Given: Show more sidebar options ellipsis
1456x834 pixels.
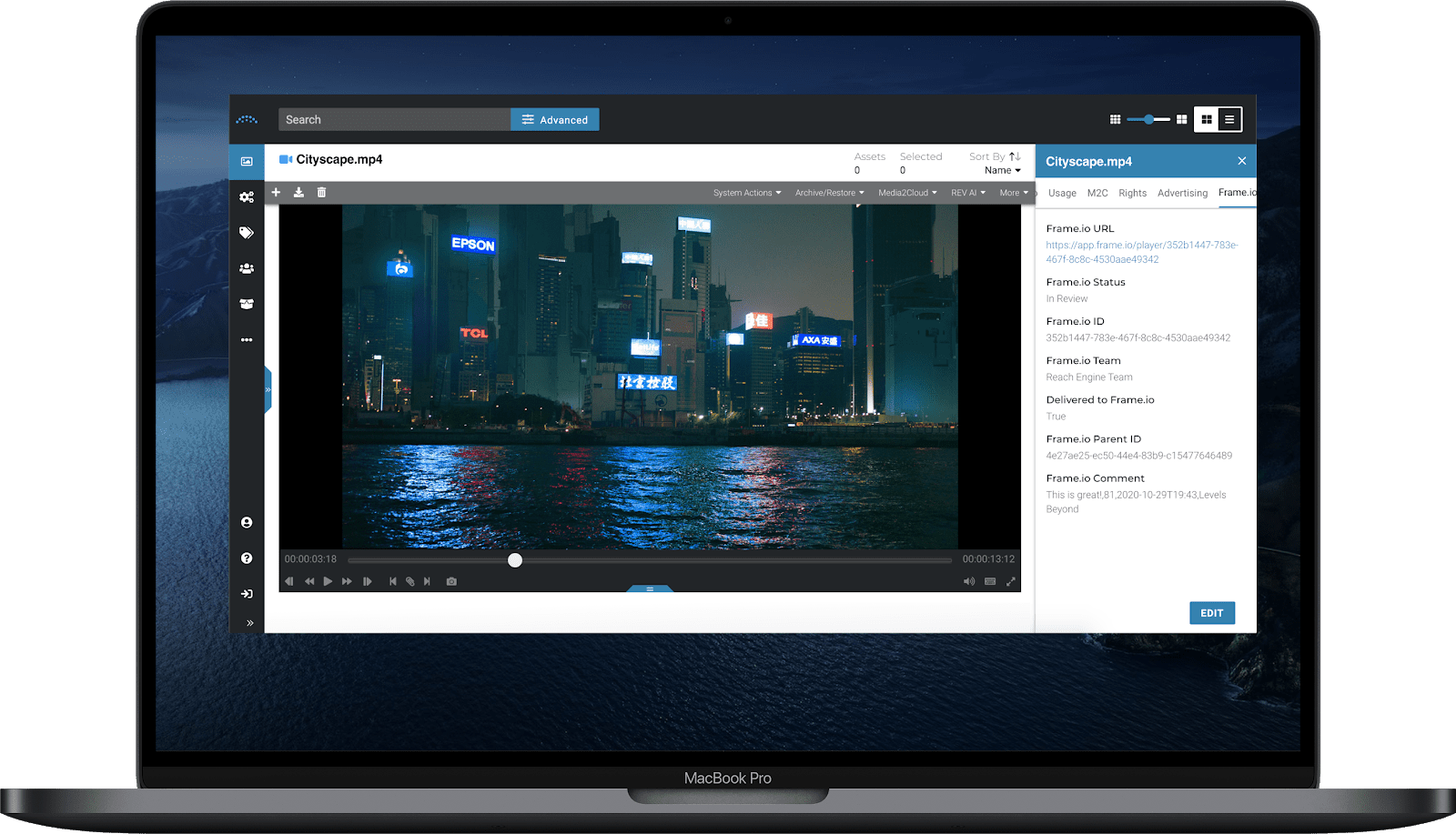Looking at the screenshot, I should tap(247, 340).
